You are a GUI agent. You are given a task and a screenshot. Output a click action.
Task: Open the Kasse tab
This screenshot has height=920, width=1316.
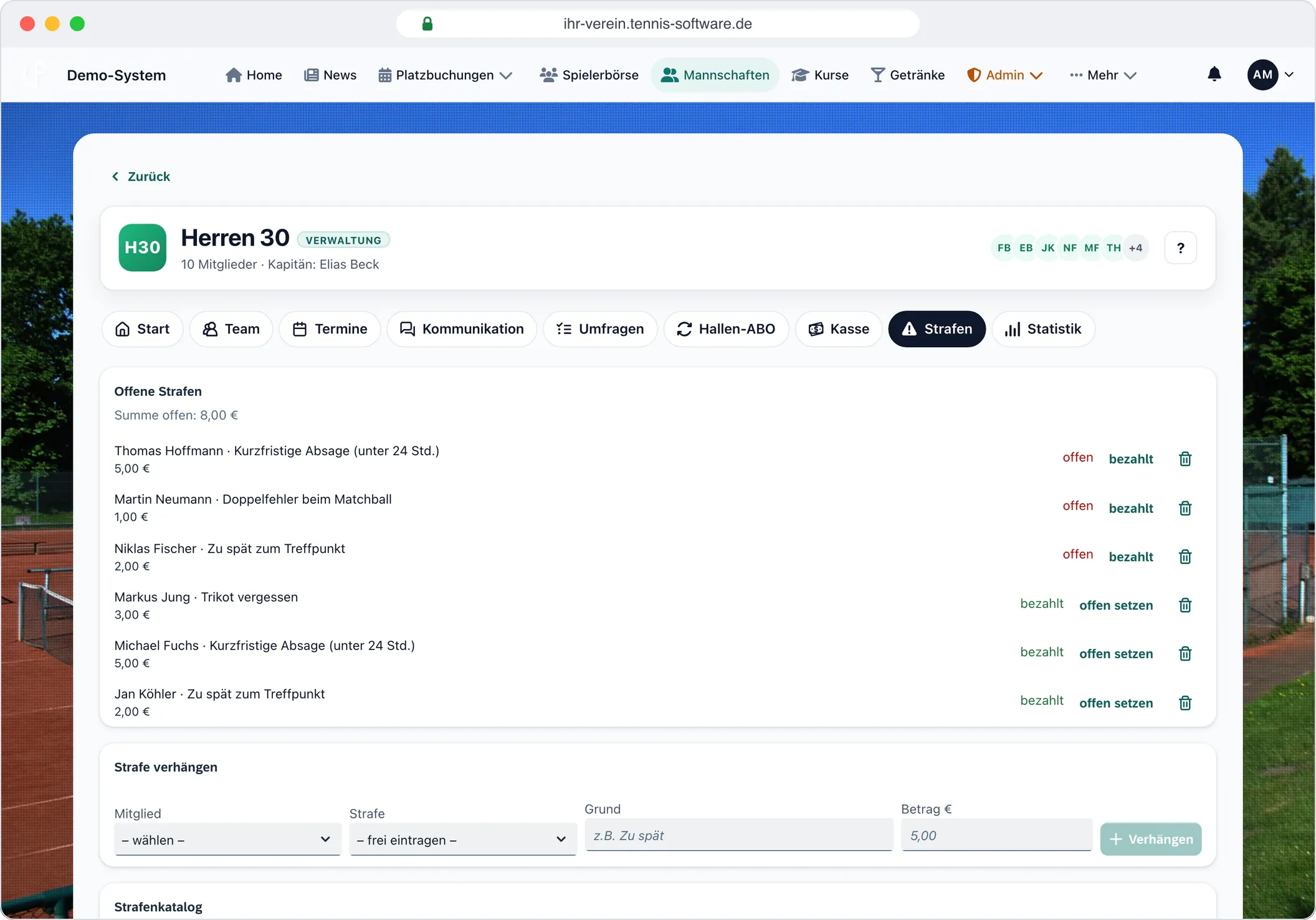(x=839, y=329)
